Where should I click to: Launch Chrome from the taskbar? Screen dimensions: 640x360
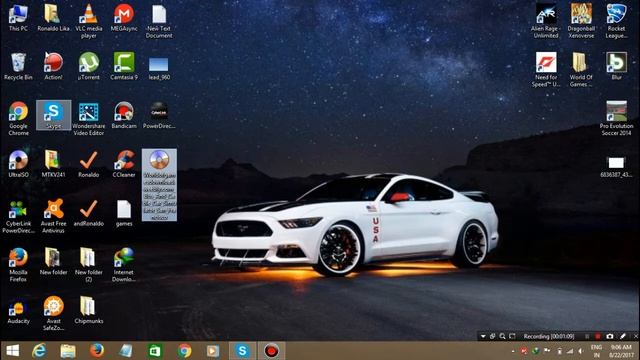point(184,351)
